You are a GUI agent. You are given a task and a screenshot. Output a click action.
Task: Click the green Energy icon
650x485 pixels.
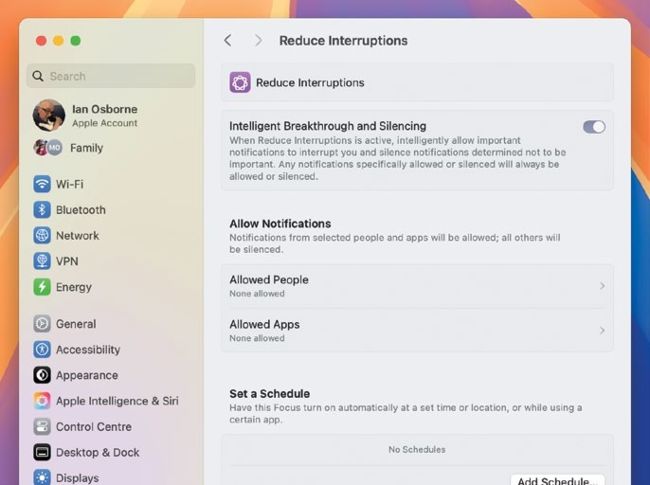click(42, 287)
